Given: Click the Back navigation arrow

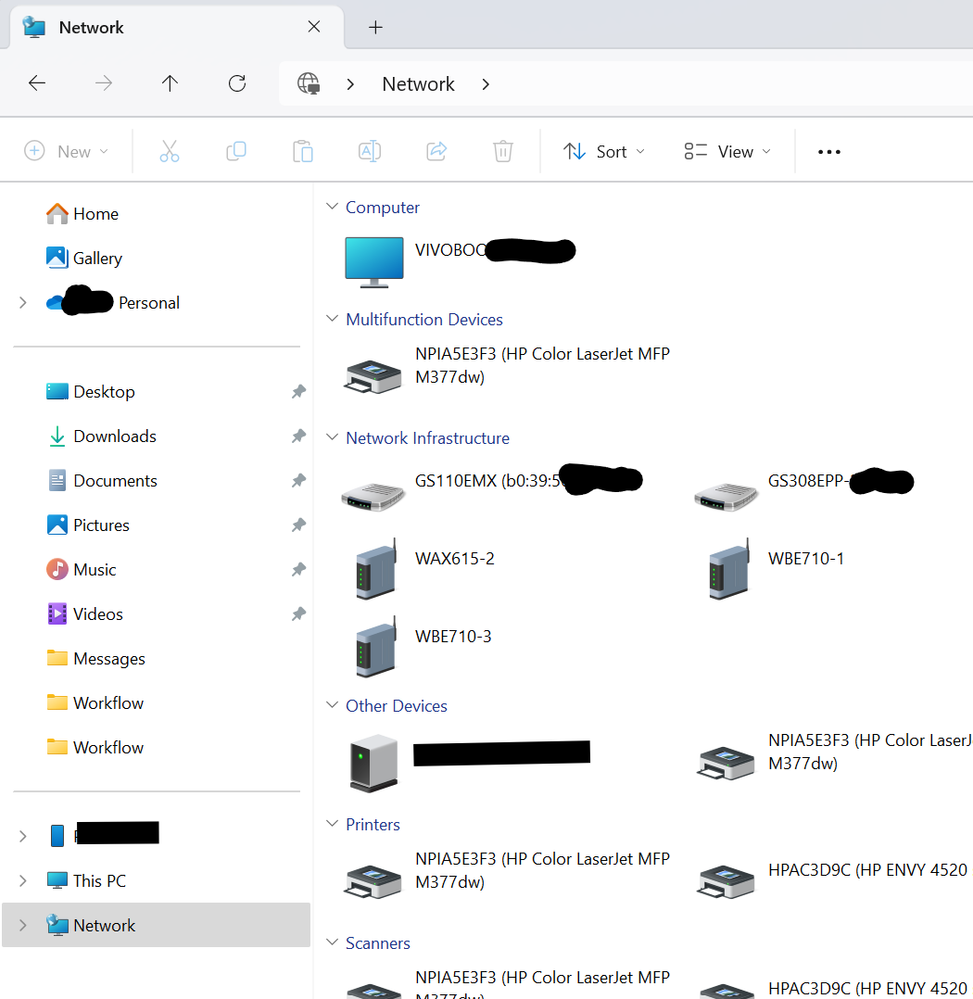Looking at the screenshot, I should pos(37,84).
